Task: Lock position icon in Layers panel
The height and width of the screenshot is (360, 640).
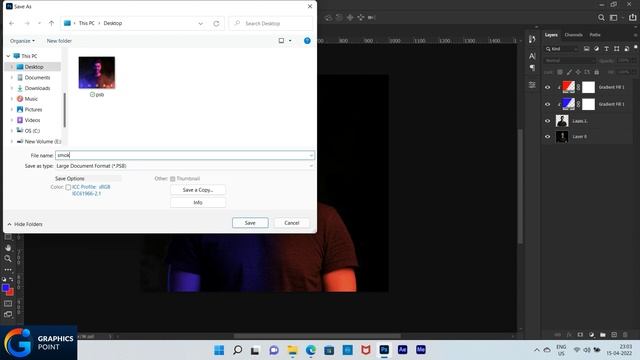Action: 578,72
